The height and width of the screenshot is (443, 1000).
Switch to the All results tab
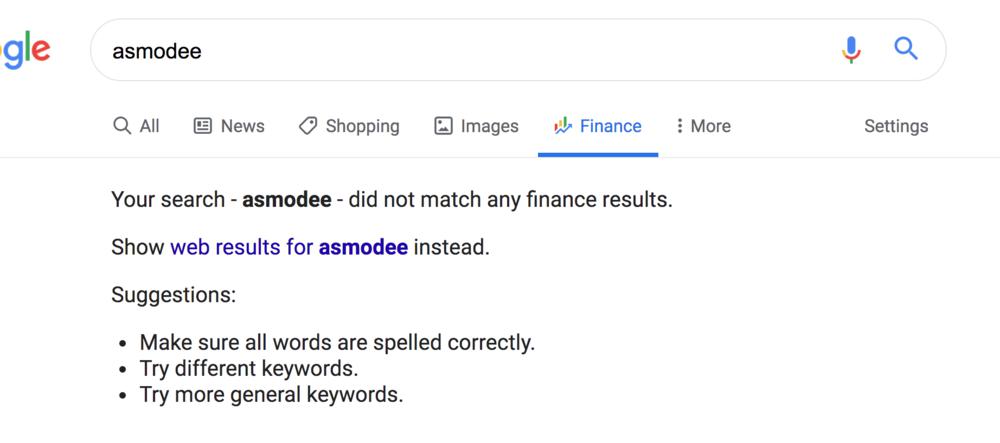149,126
